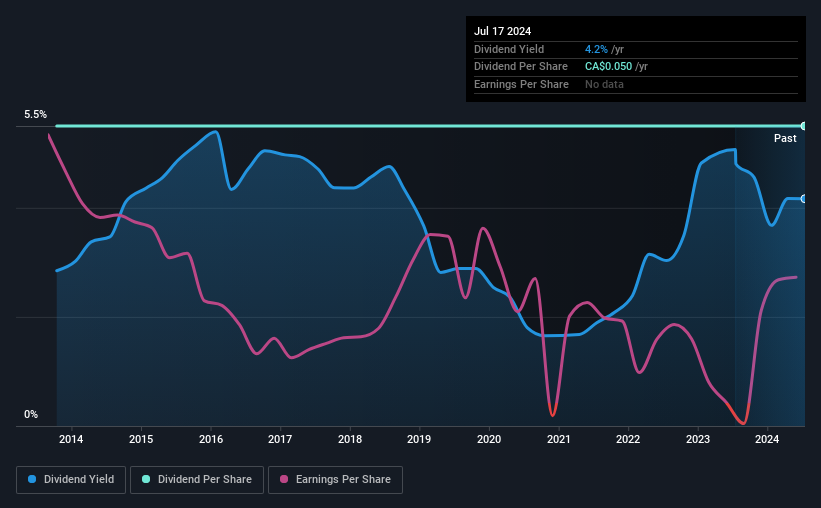This screenshot has height=508, width=821.
Task: Click the Dividend Per Share tooltip row label
Action: tap(520, 67)
